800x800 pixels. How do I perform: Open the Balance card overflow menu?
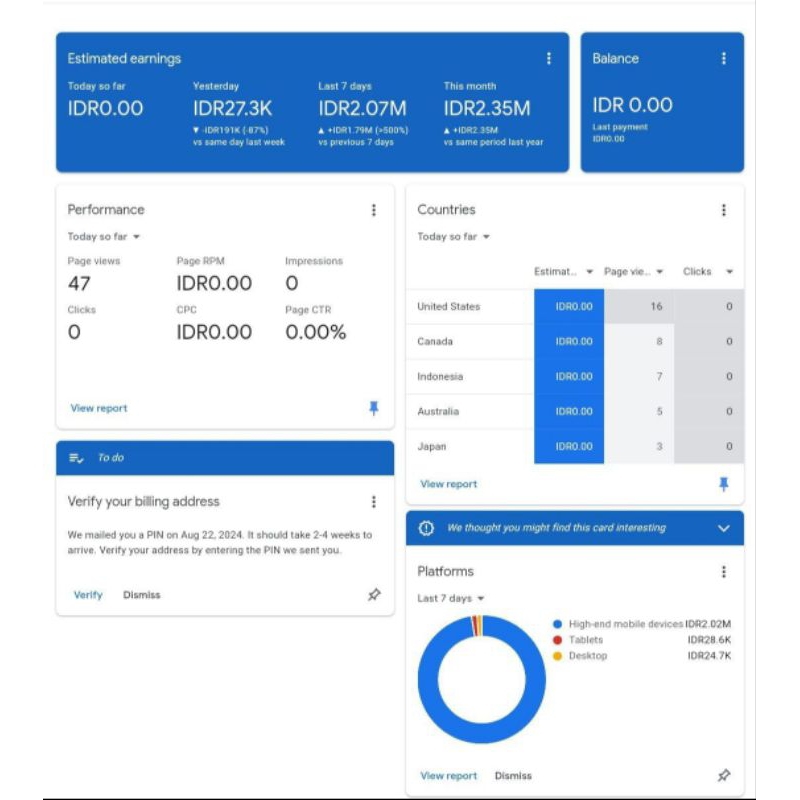click(724, 58)
